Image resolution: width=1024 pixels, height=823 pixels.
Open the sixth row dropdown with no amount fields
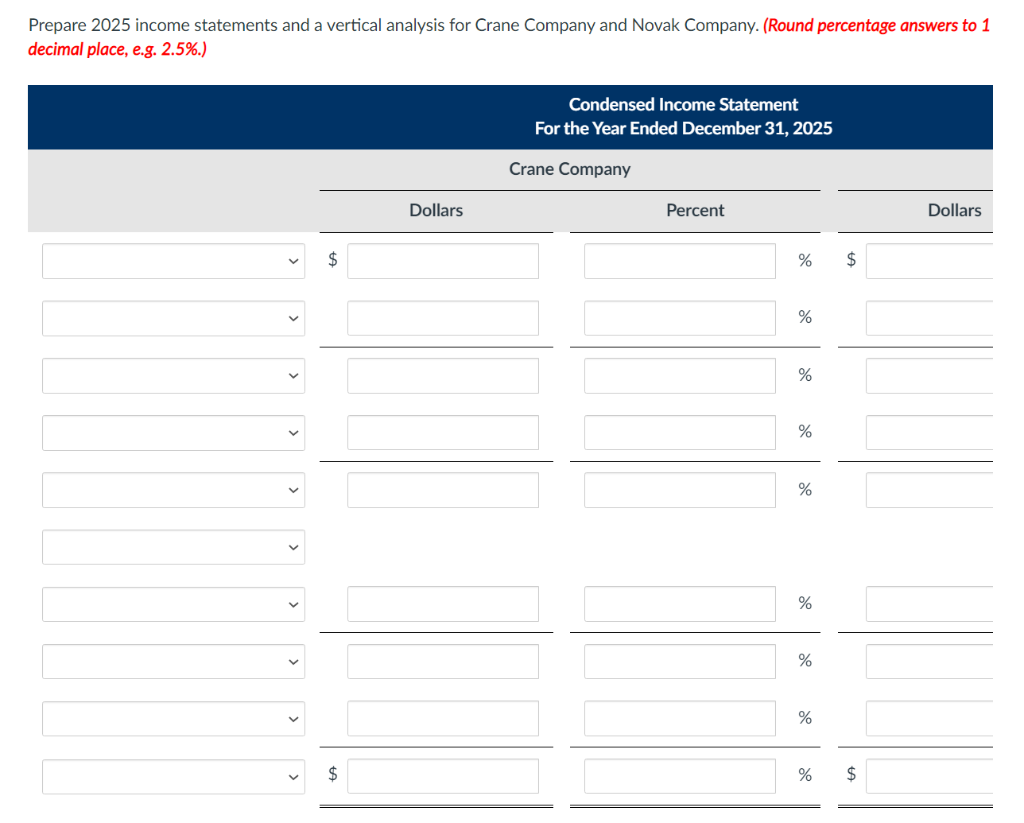(173, 547)
